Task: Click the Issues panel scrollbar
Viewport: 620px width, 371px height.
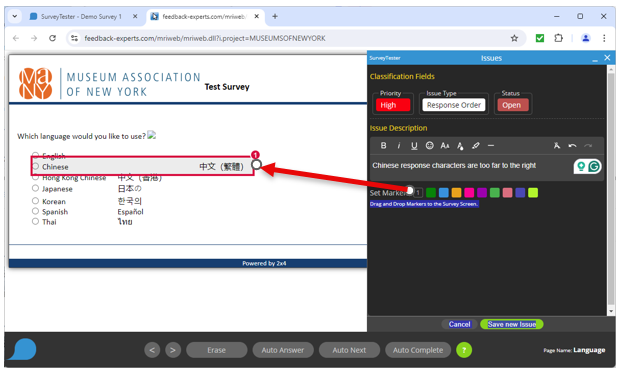Action: pos(611,190)
